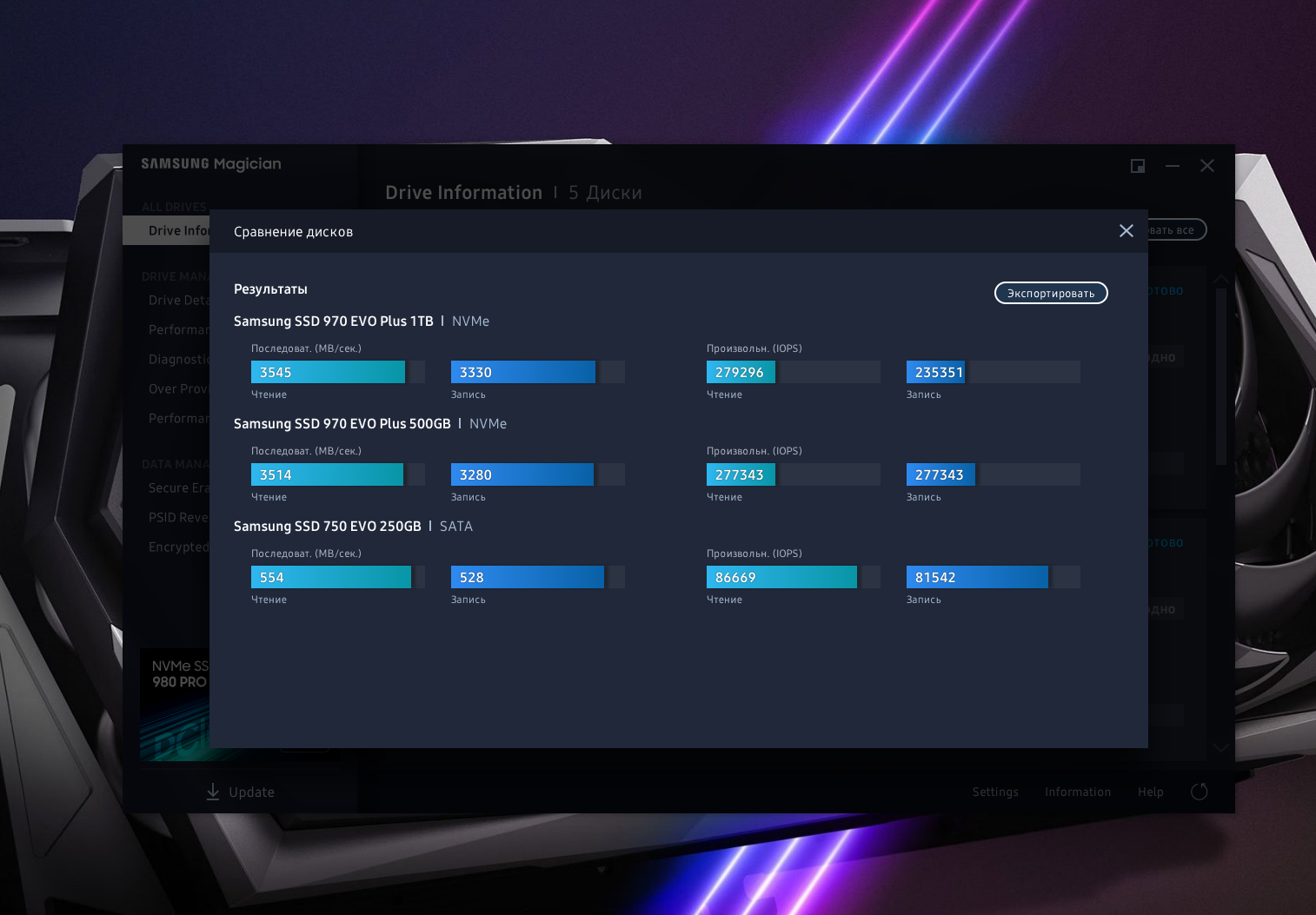Click the NVMe SSD 980 PRO banner
The image size is (1316, 915).
click(x=175, y=705)
